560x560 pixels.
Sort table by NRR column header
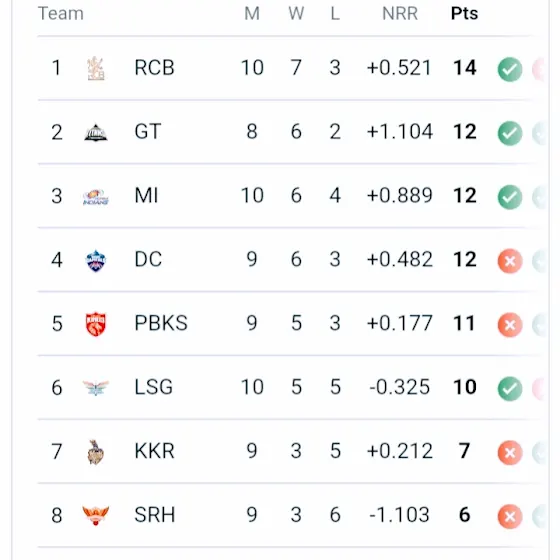[x=400, y=14]
